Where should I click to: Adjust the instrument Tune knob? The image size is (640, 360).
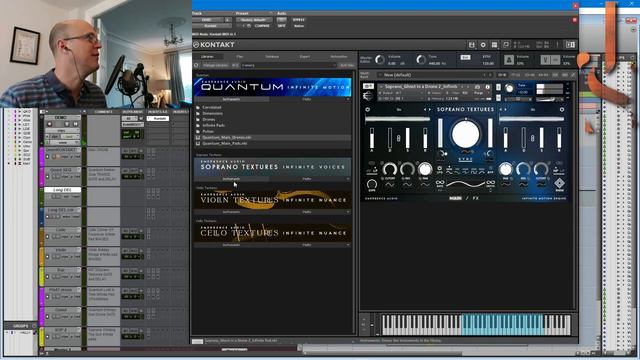[x=509, y=88]
